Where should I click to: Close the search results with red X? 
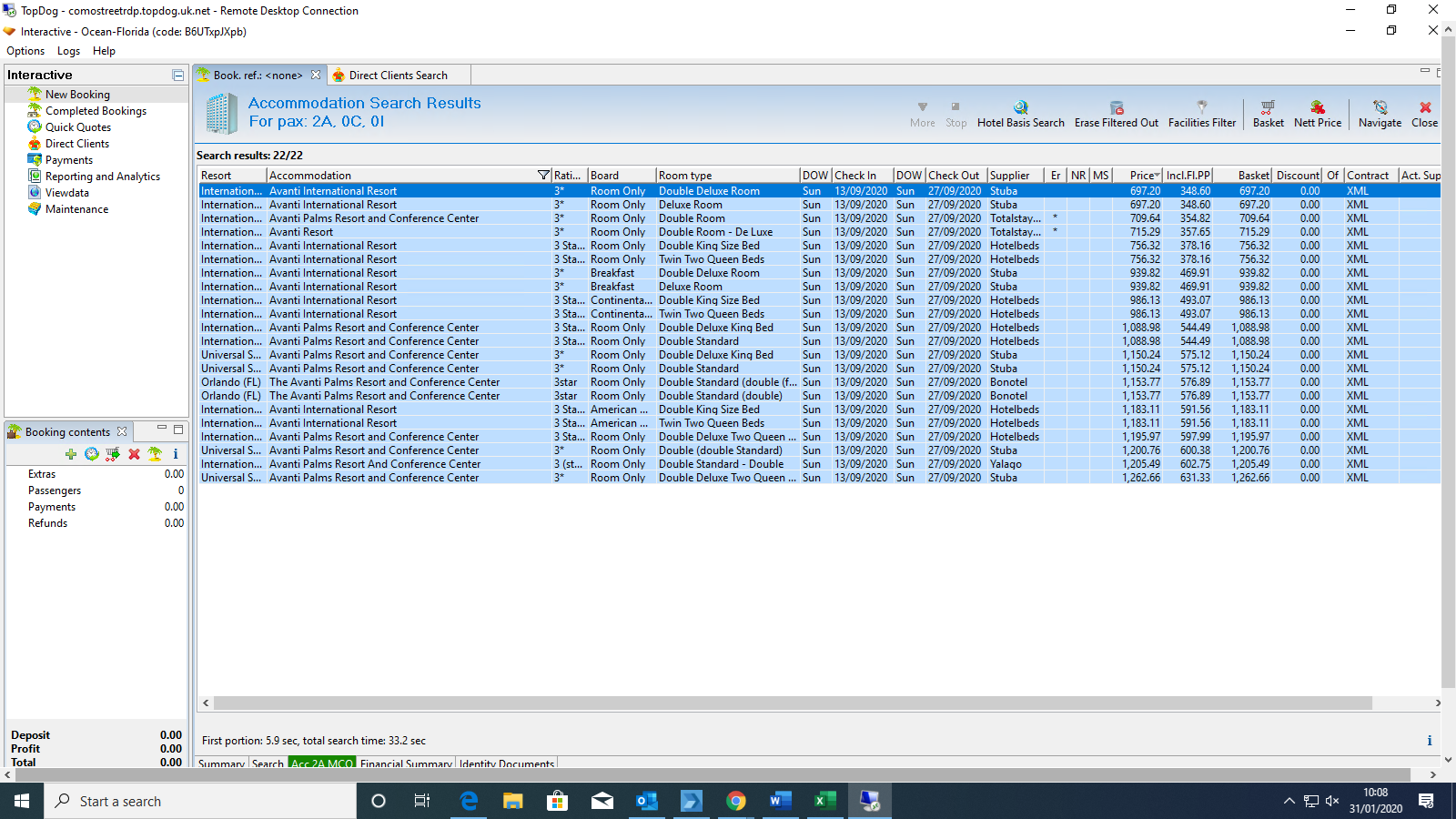pyautogui.click(x=1424, y=115)
